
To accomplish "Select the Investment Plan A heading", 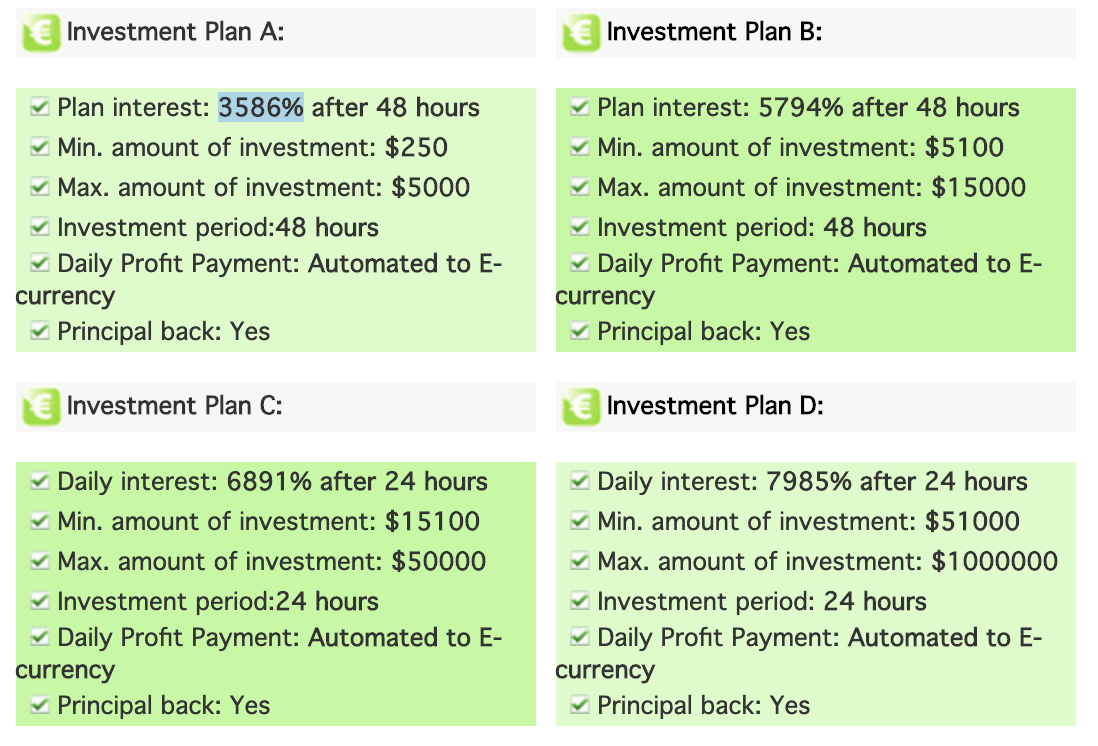I will coord(176,32).
